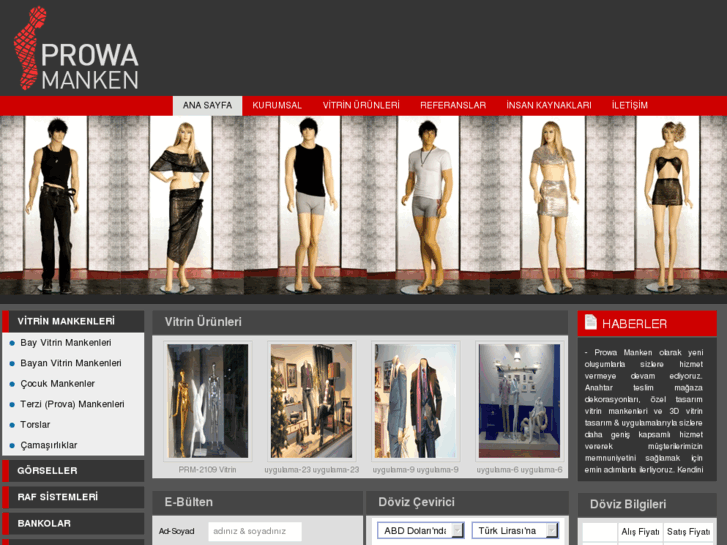Image resolution: width=727 pixels, height=545 pixels.
Task: Click the PRM-2109 Vitrin caption
Action: [x=207, y=470]
